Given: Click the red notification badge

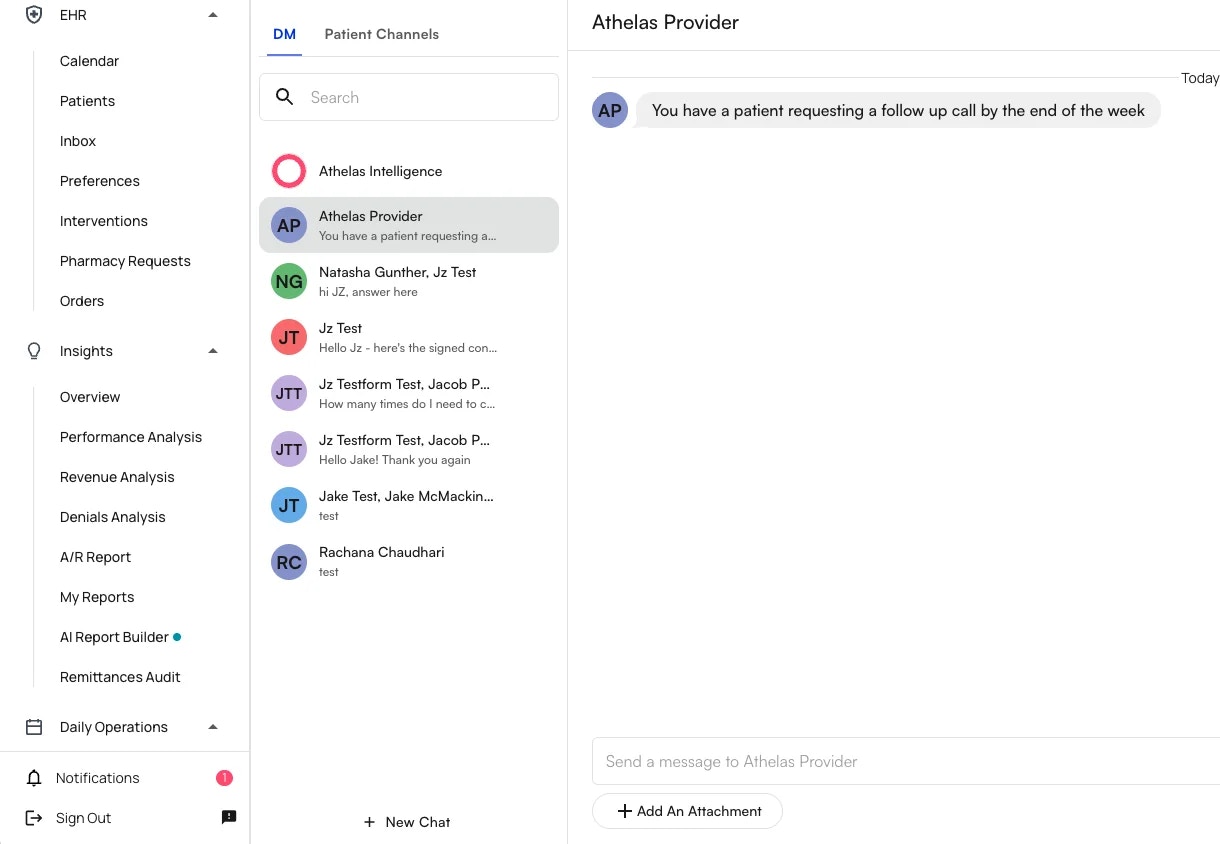Looking at the screenshot, I should click(x=224, y=777).
